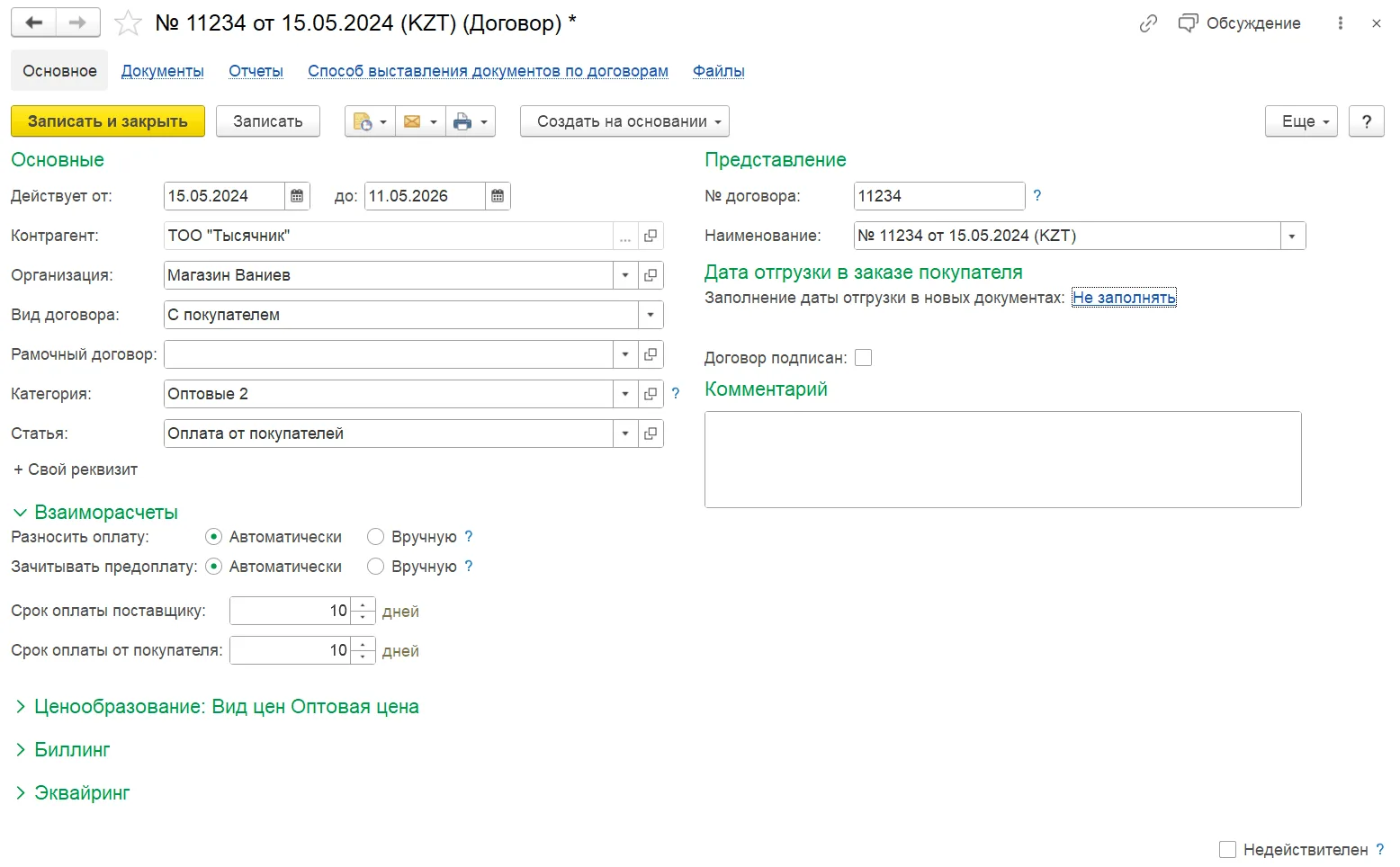Image resolution: width=1400 pixels, height=867 pixels.
Task: Click the Записать button
Action: point(268,121)
